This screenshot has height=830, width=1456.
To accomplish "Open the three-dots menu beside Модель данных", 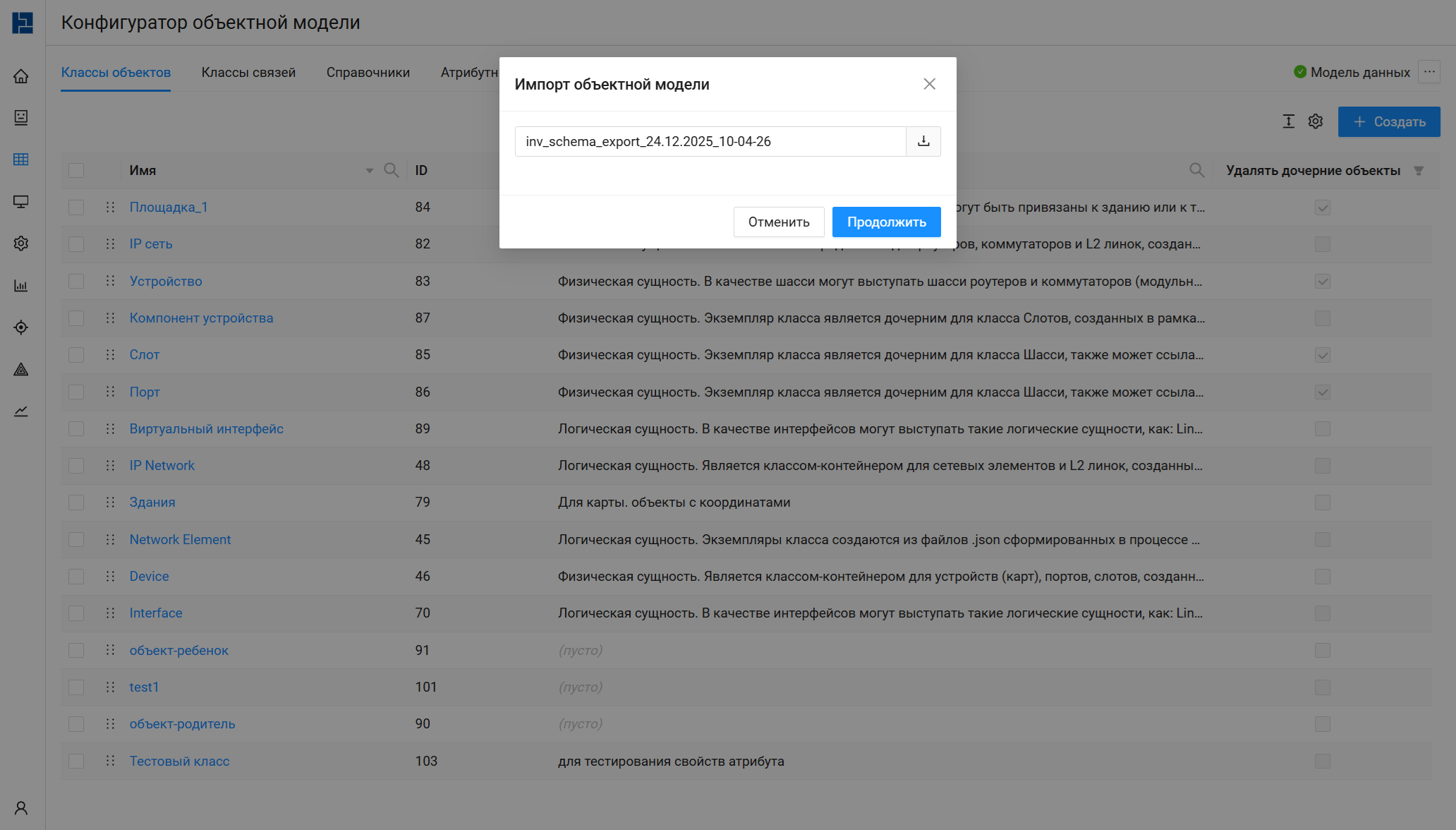I will 1429,72.
